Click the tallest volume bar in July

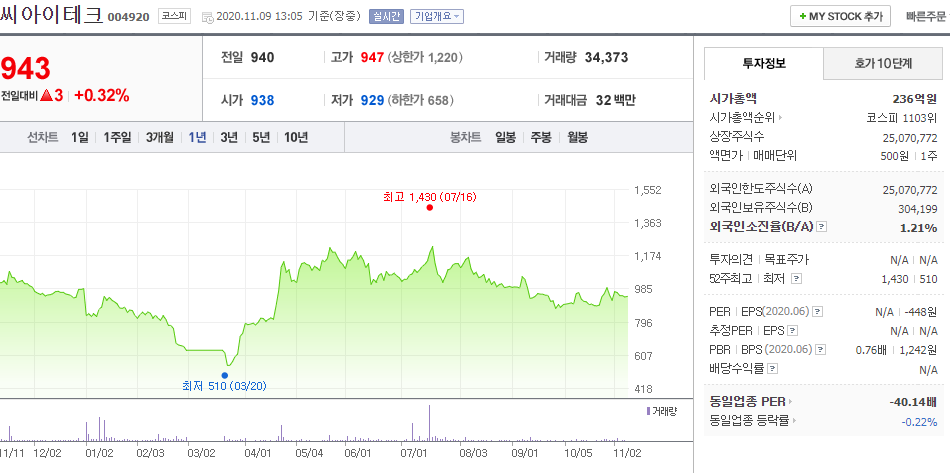430,422
